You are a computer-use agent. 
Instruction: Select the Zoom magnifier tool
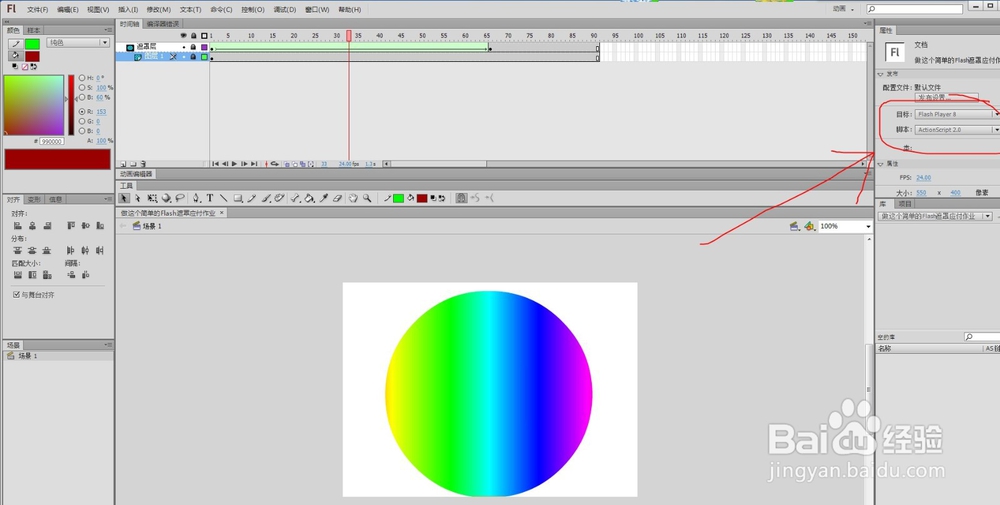point(367,198)
